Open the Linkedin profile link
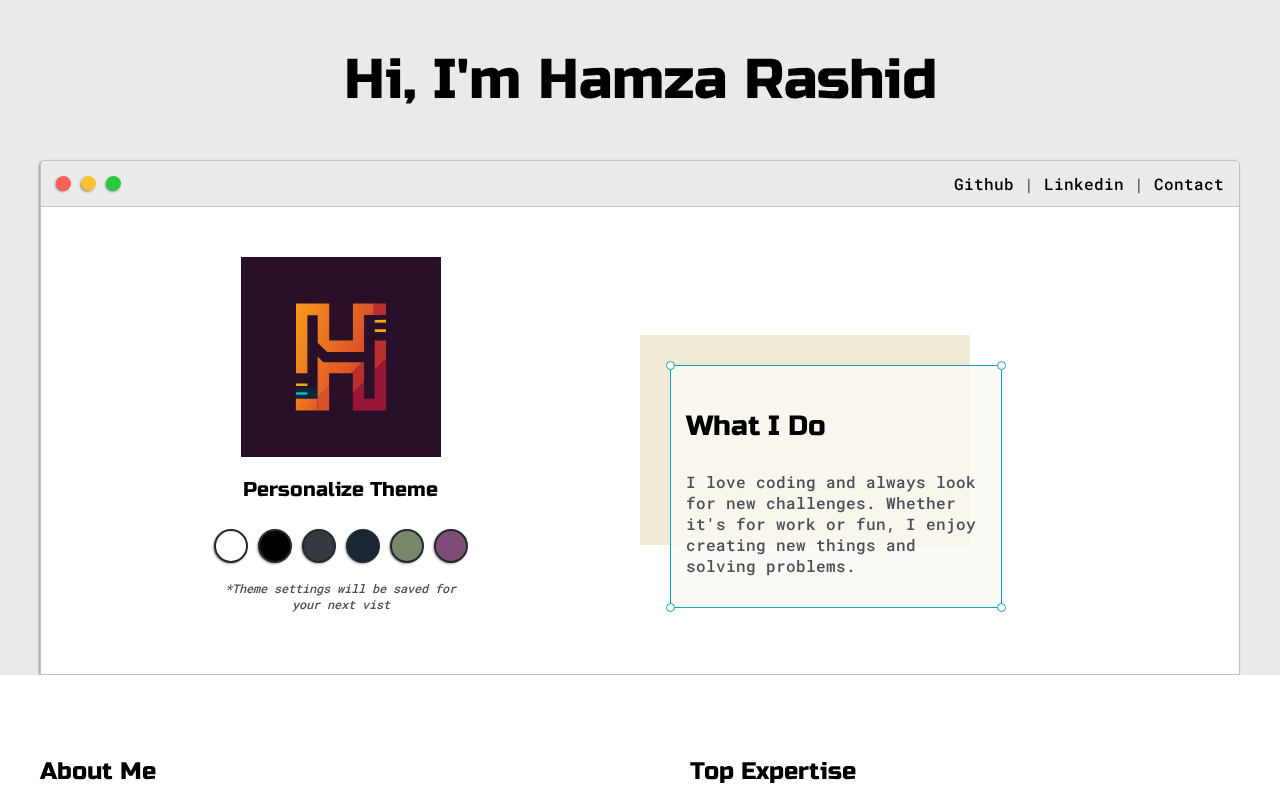1280x800 pixels. pyautogui.click(x=1083, y=185)
